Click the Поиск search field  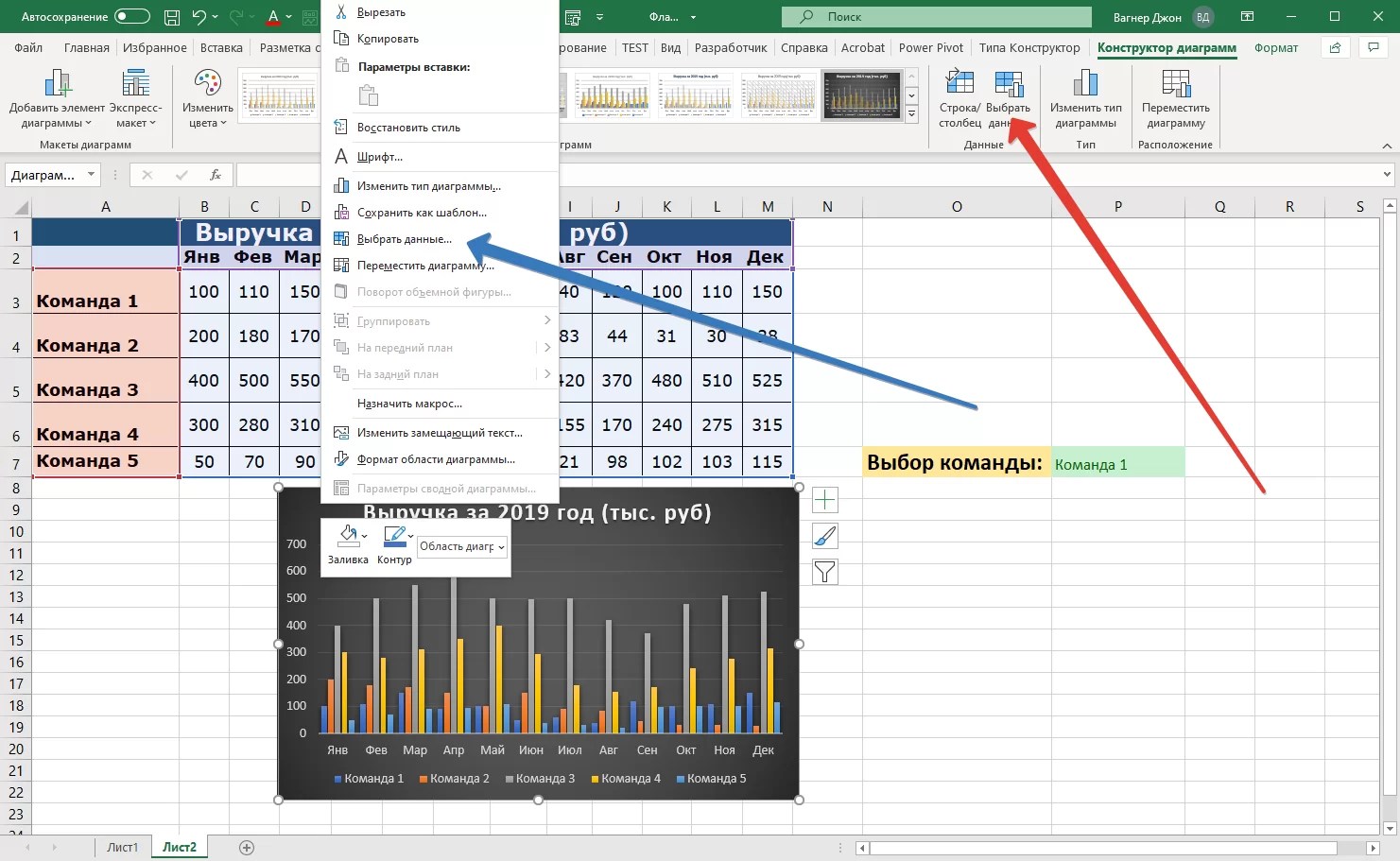click(936, 17)
